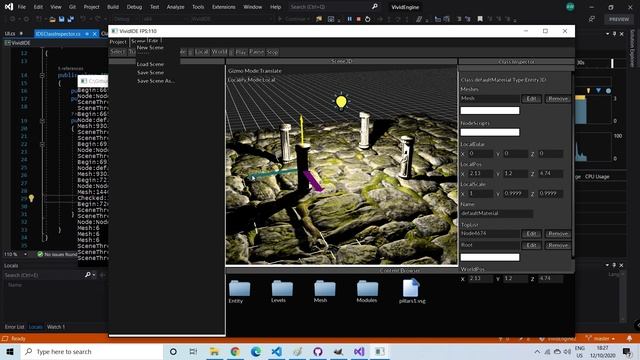Viewport: 640px width, 360px height.
Task: Click the red stop debugging icon
Action: pyautogui.click(x=358, y=19)
